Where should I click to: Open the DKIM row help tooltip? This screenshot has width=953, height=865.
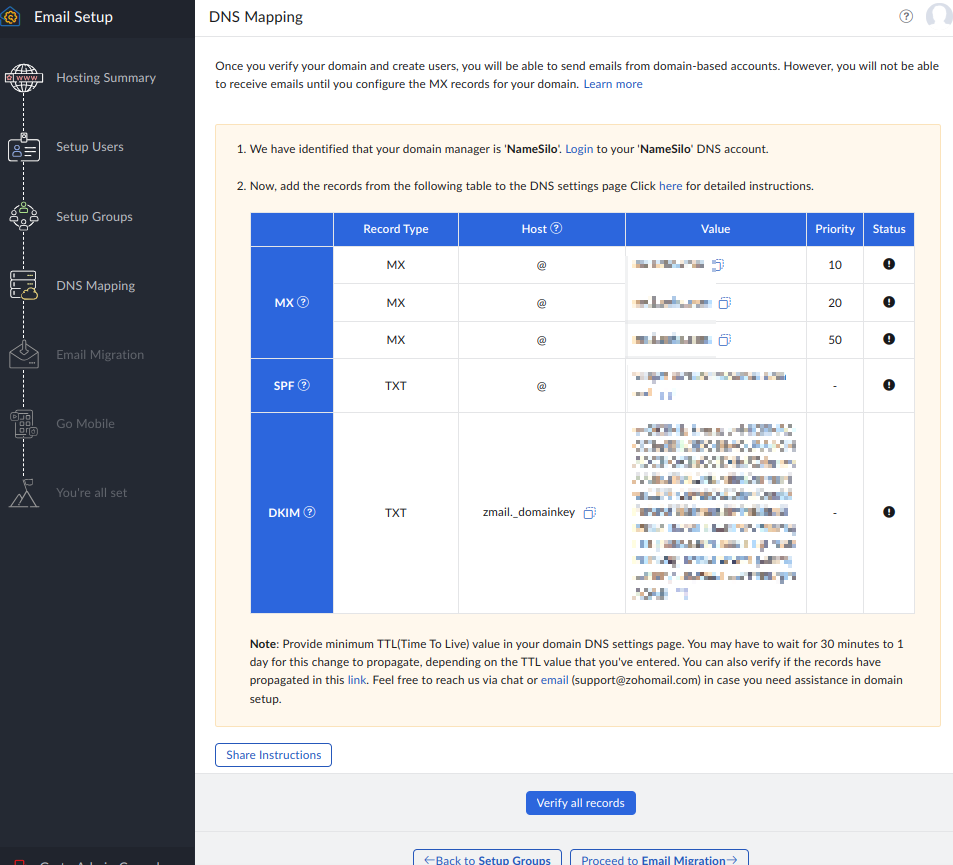[309, 513]
